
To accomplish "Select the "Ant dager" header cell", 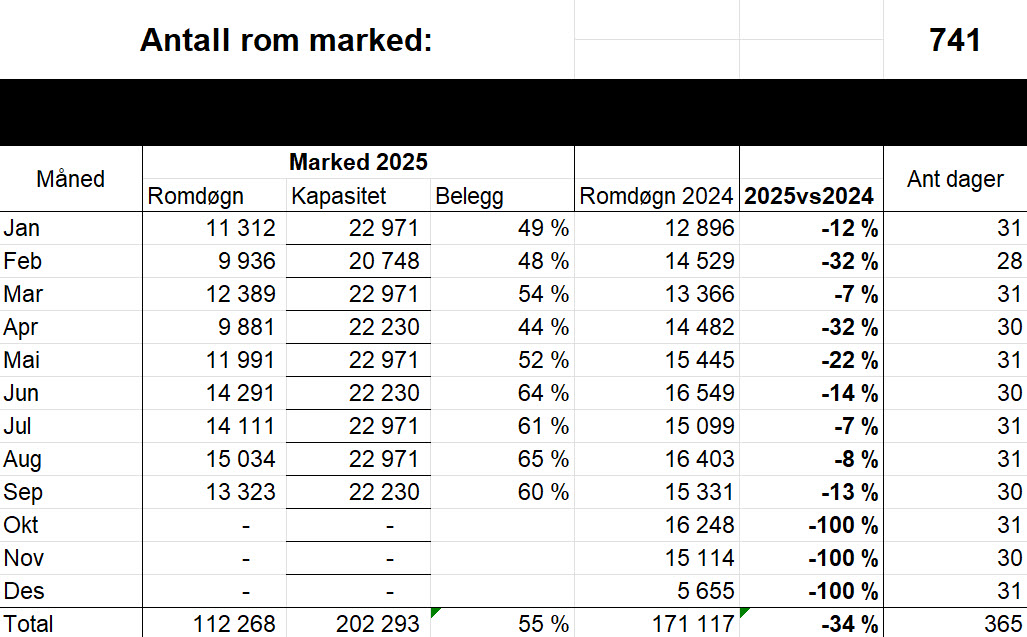I will [x=954, y=179].
